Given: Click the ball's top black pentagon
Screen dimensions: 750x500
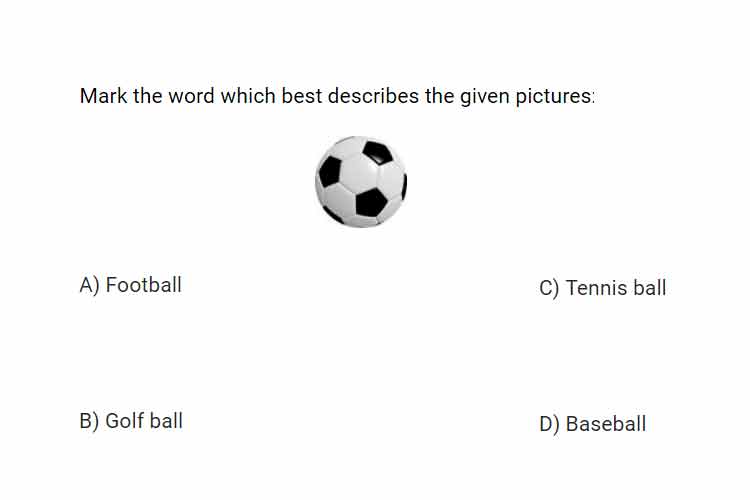Looking at the screenshot, I should coord(377,152).
